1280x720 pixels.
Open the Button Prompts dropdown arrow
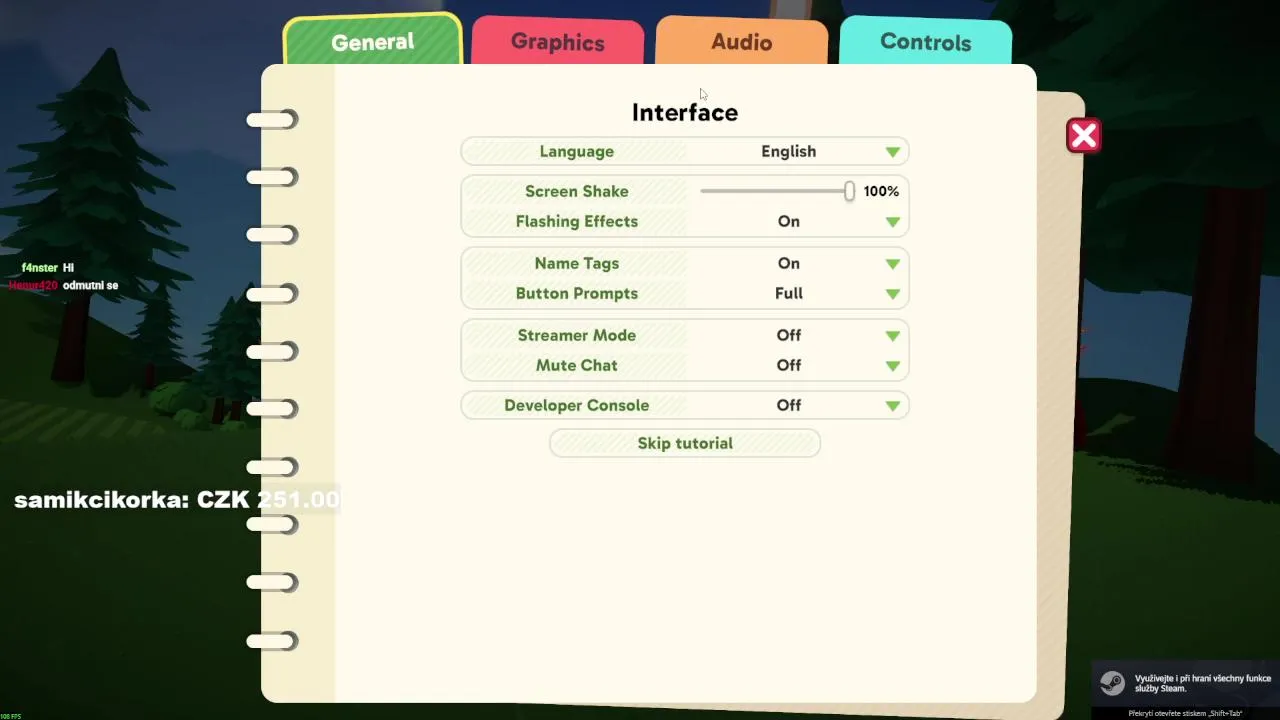893,294
